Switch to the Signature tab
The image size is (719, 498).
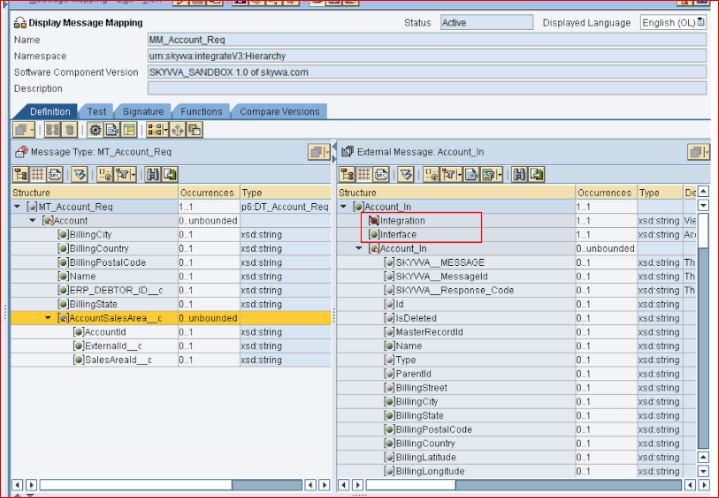click(x=142, y=112)
